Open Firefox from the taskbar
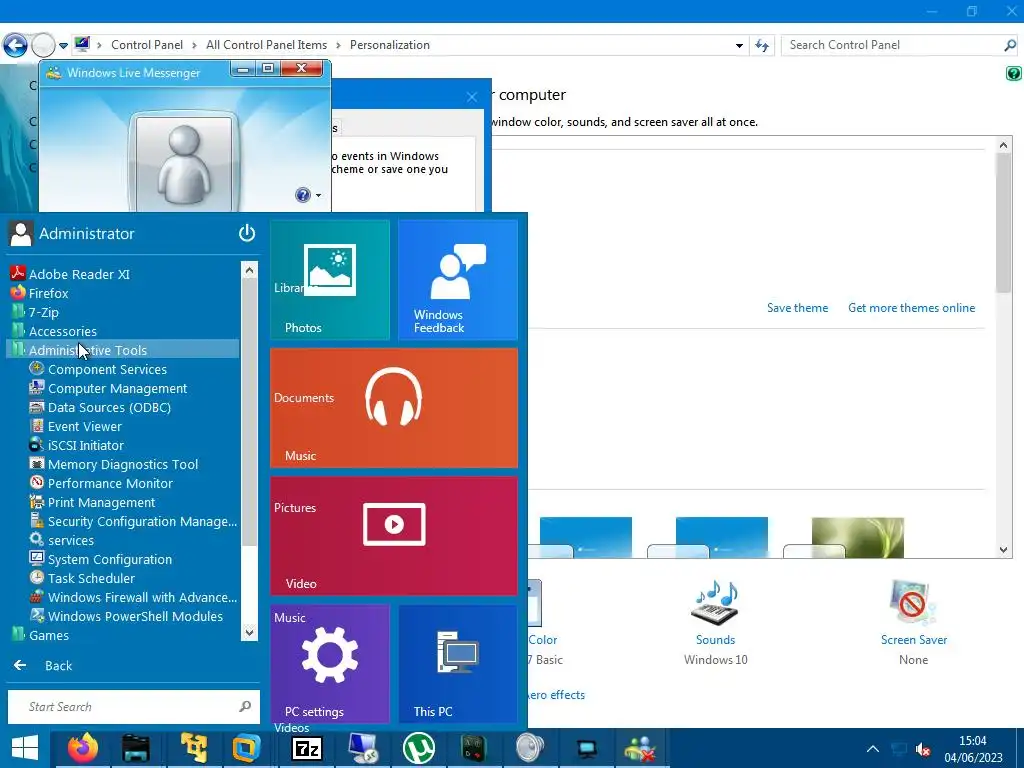This screenshot has width=1024, height=768. click(x=82, y=748)
